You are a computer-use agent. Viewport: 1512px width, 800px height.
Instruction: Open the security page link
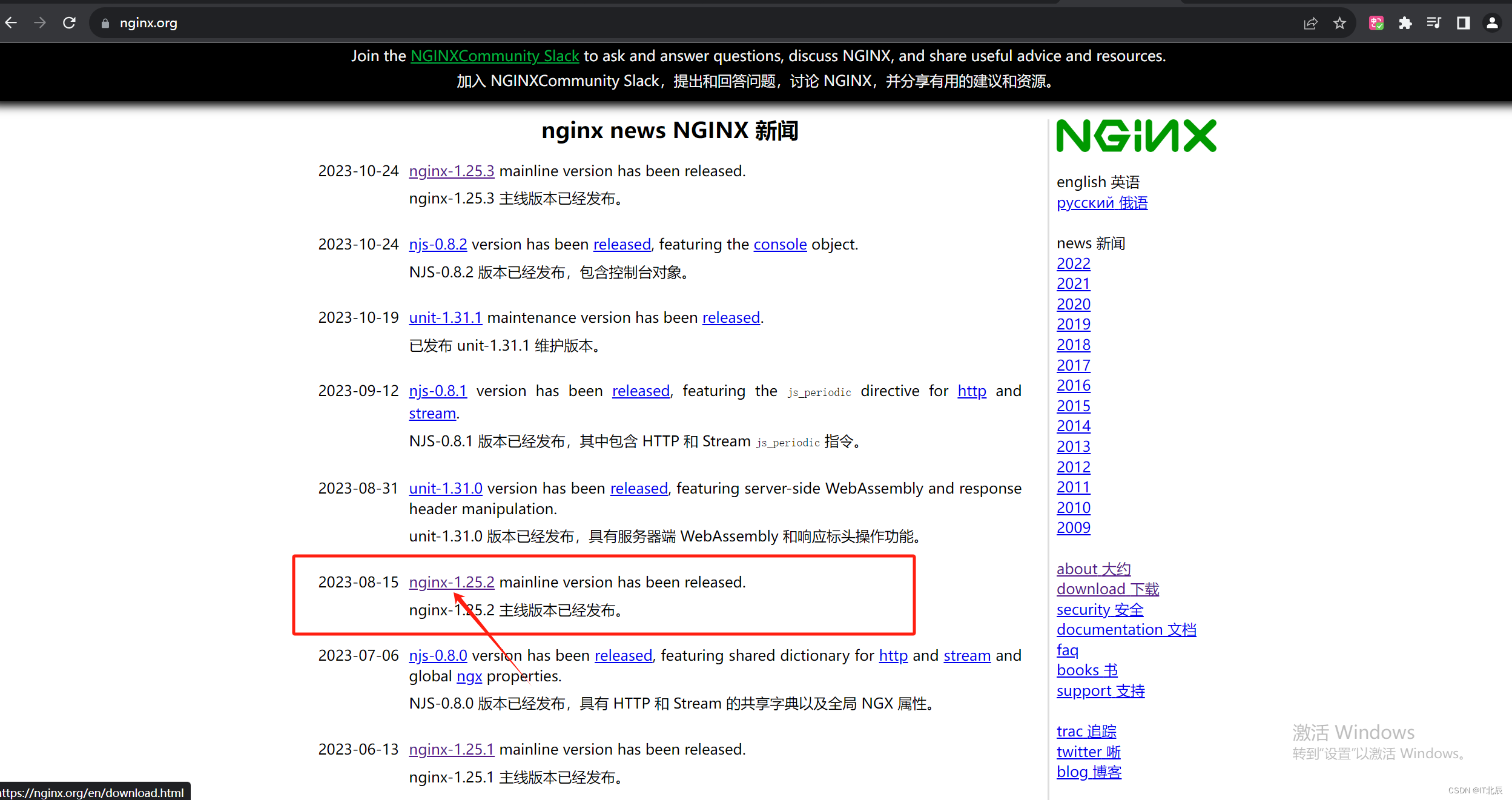click(x=1100, y=609)
